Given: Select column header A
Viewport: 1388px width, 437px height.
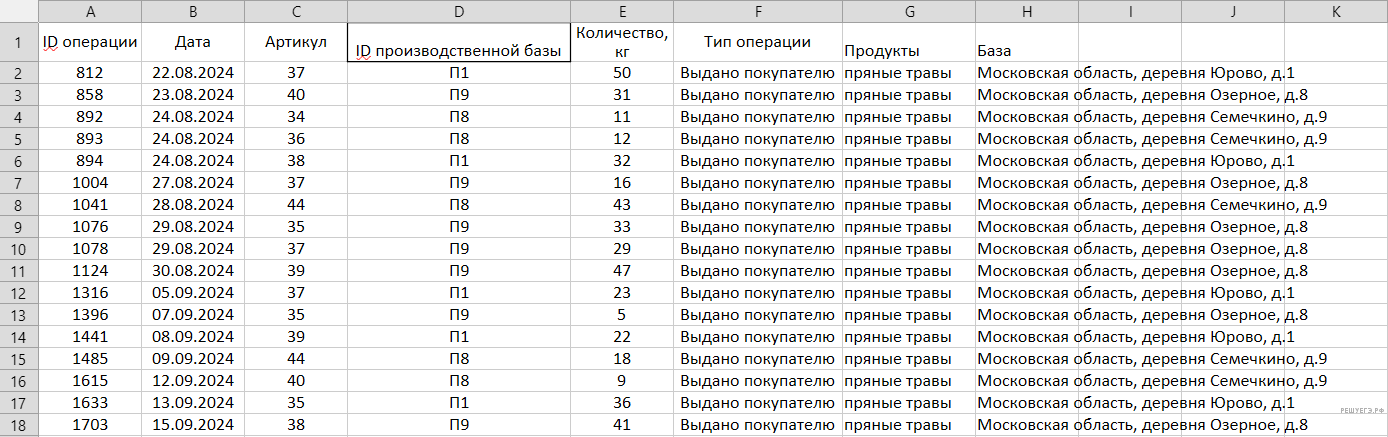Looking at the screenshot, I should coord(91,12).
